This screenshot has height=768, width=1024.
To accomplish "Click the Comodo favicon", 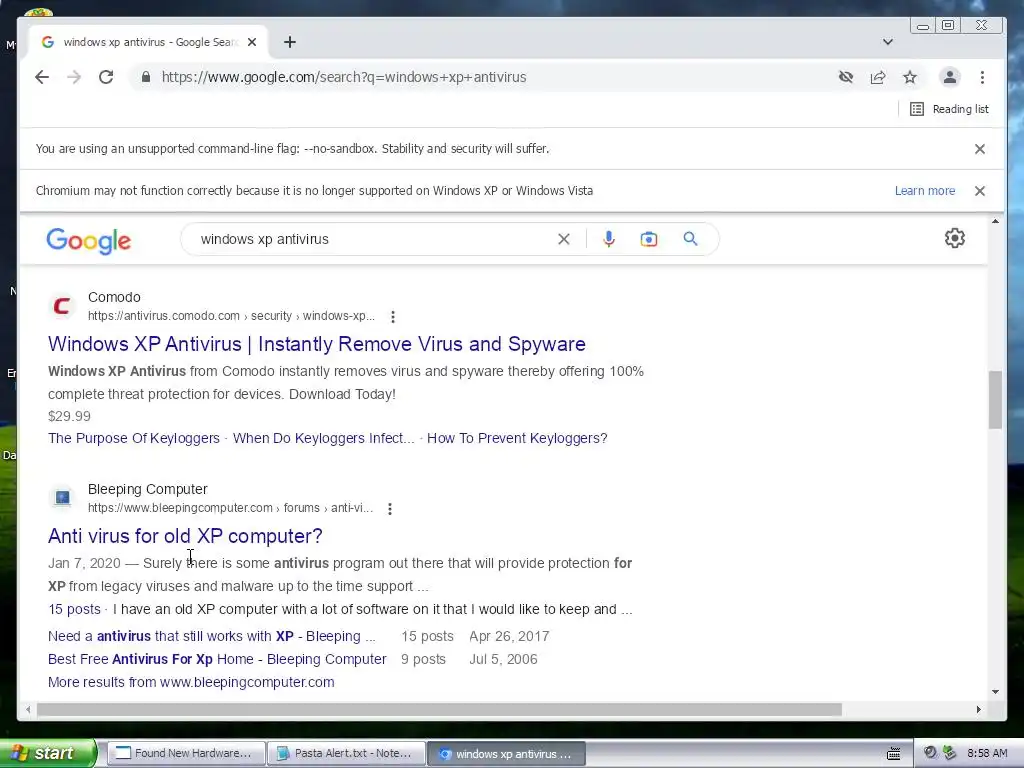I will click(x=62, y=306).
